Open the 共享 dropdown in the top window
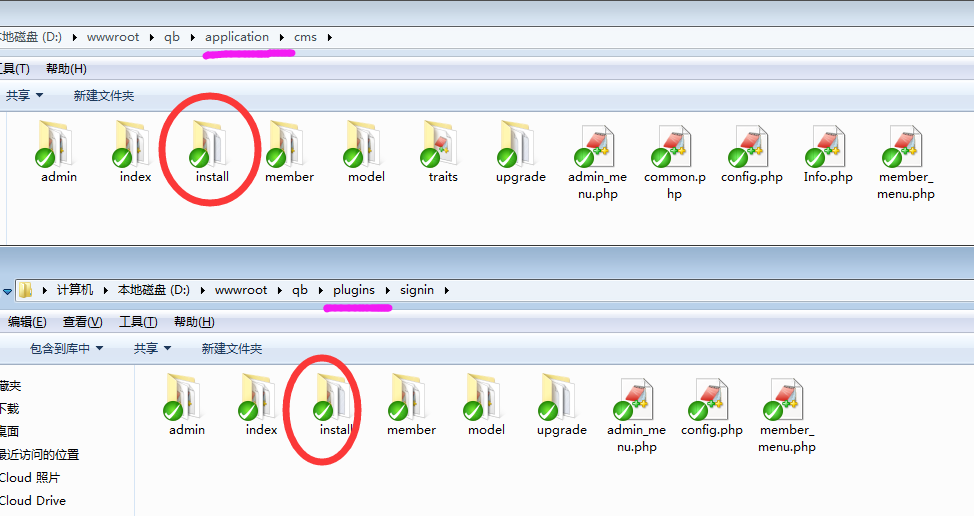The image size is (974, 516). pyautogui.click(x=24, y=96)
